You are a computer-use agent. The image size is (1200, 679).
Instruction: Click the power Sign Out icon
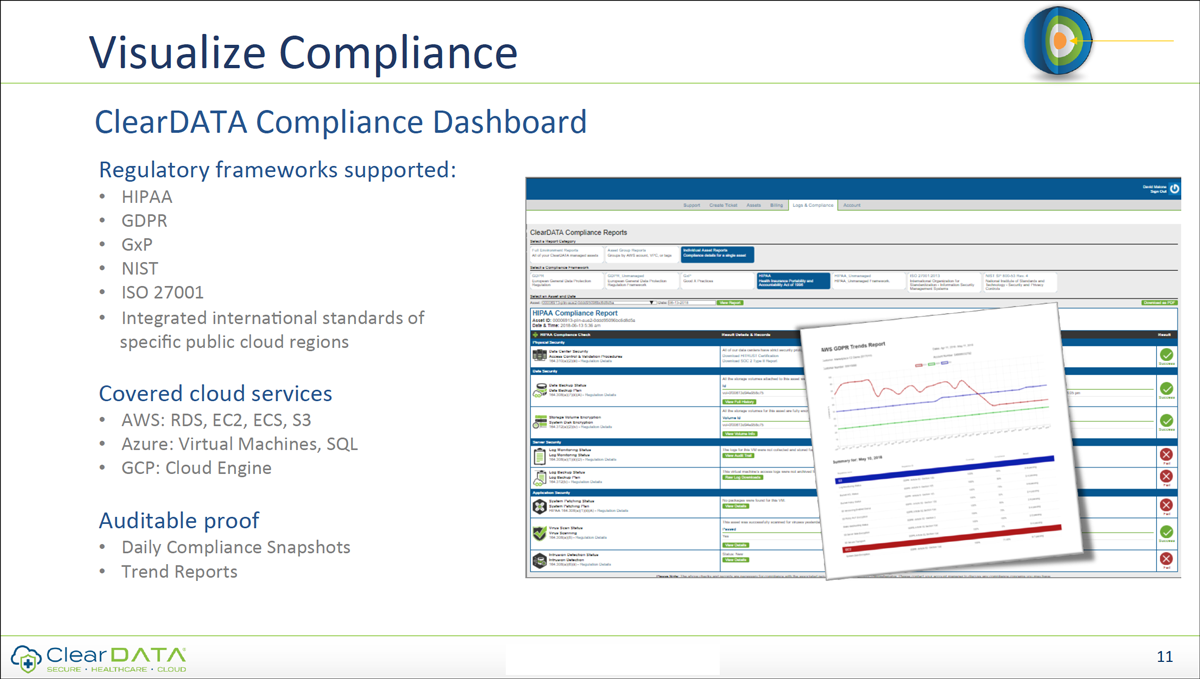[x=1174, y=189]
